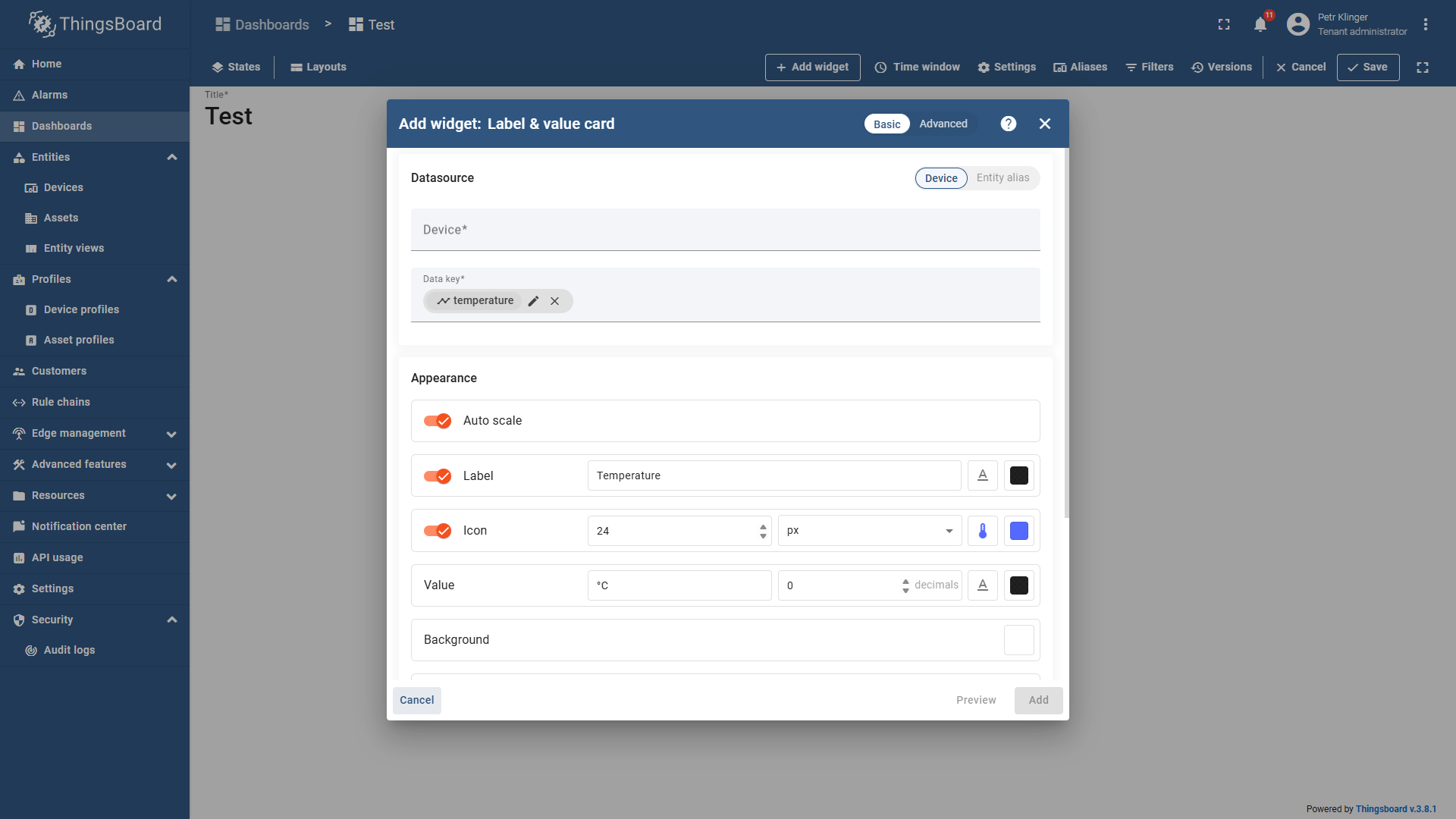Open the Aliases manager
1456x819 pixels.
[x=1080, y=67]
